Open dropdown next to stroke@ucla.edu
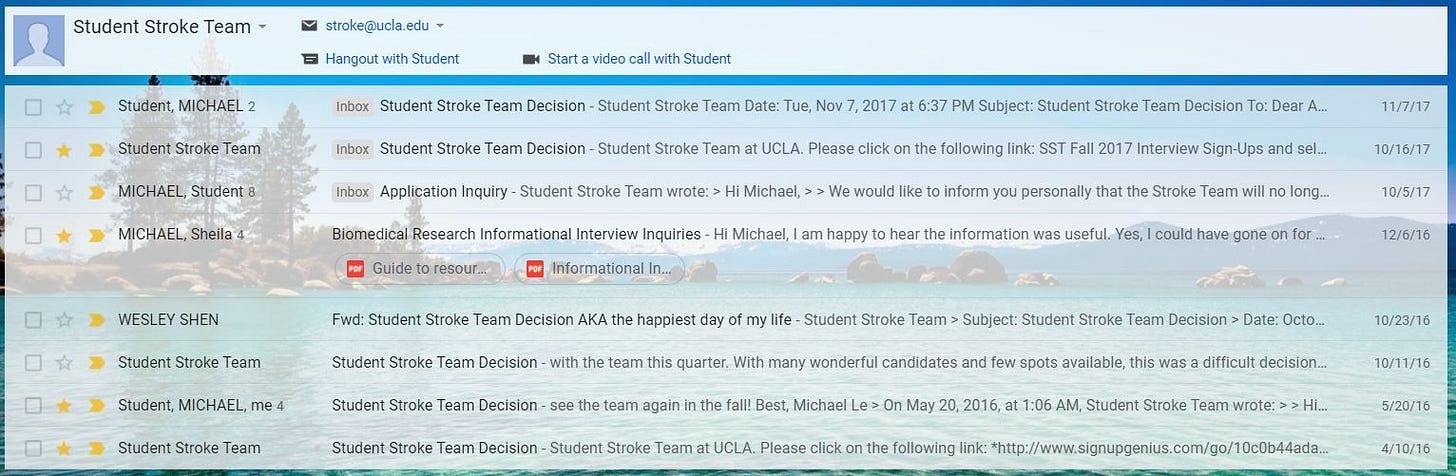Viewport: 1456px width, 476px height. pos(440,26)
